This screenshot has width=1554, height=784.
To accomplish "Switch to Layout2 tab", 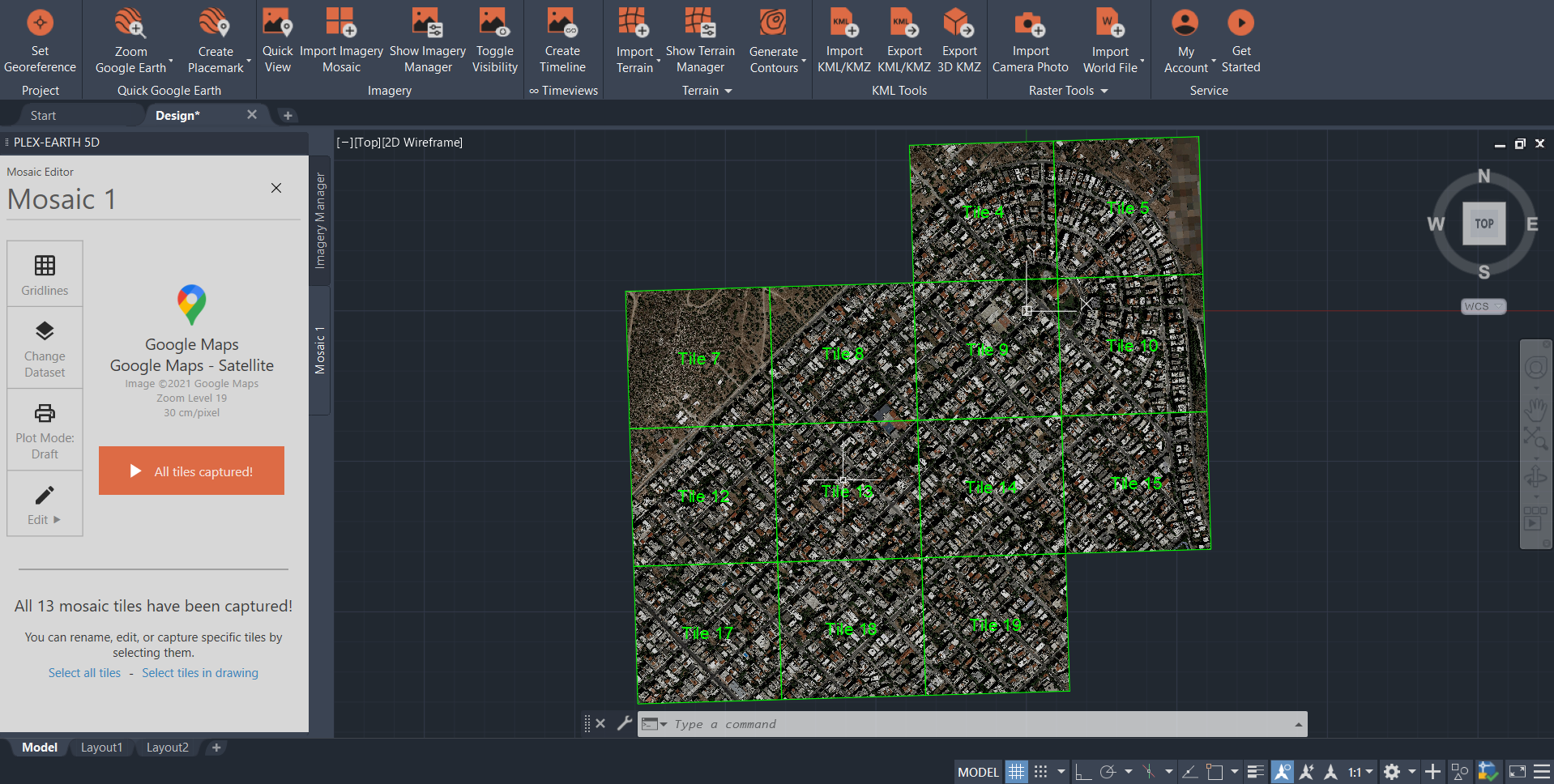I will (167, 748).
